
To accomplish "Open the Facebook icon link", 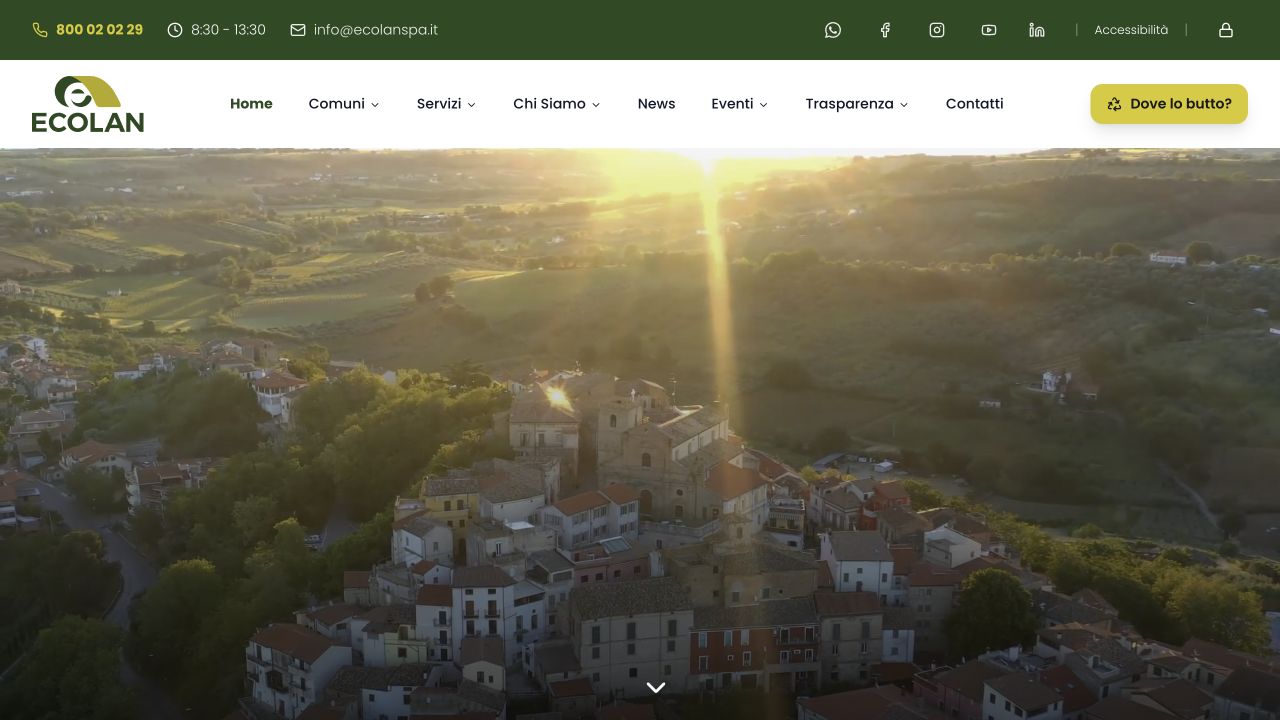I will (x=885, y=30).
